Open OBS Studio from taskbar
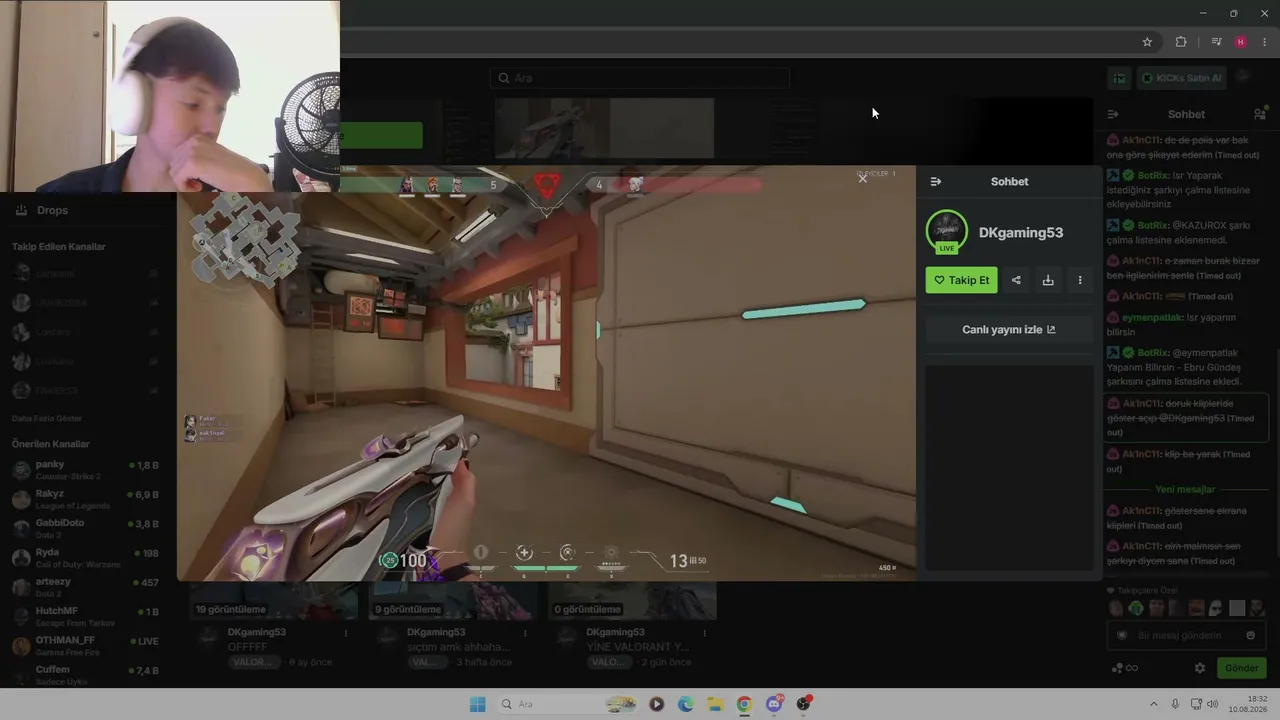This screenshot has width=1280, height=720. [803, 704]
